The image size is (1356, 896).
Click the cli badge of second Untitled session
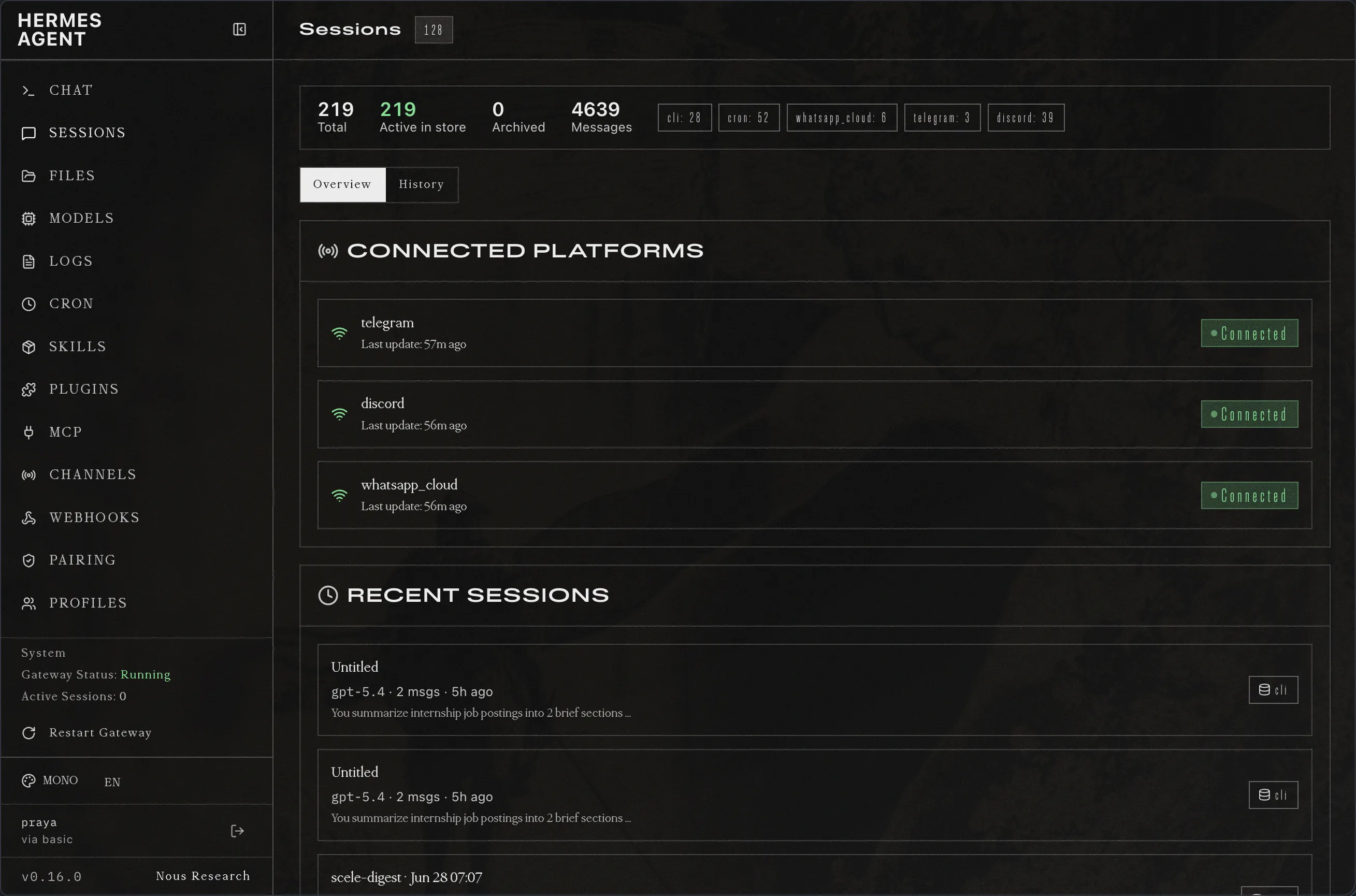click(x=1273, y=795)
